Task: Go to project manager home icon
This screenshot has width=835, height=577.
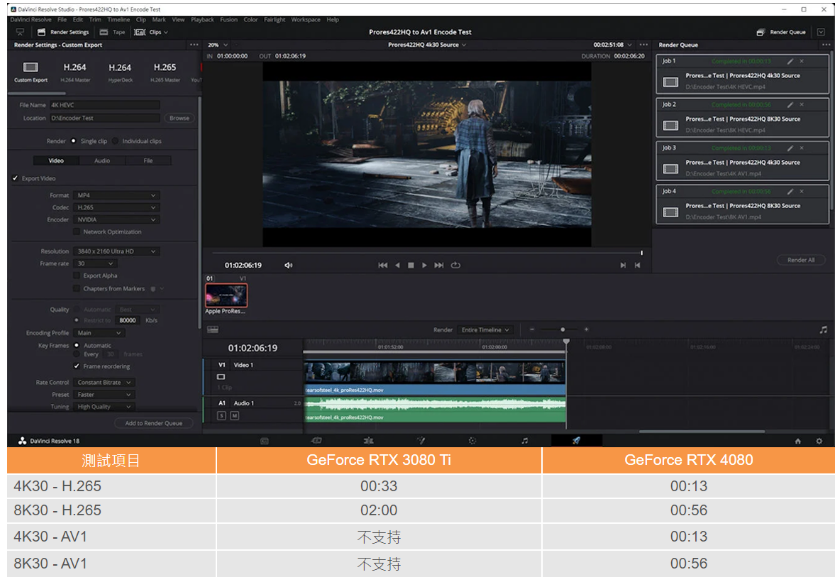Action: 798,441
